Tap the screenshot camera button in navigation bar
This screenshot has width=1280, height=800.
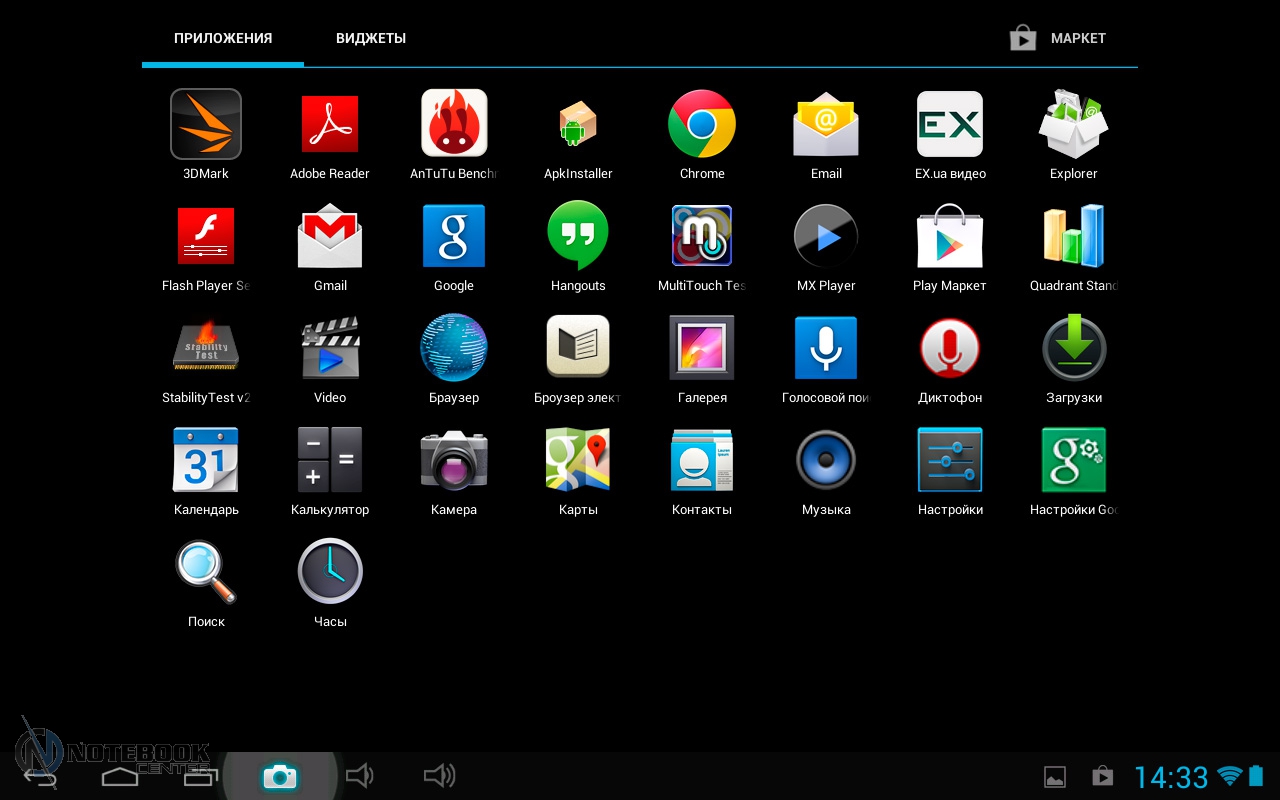point(279,776)
